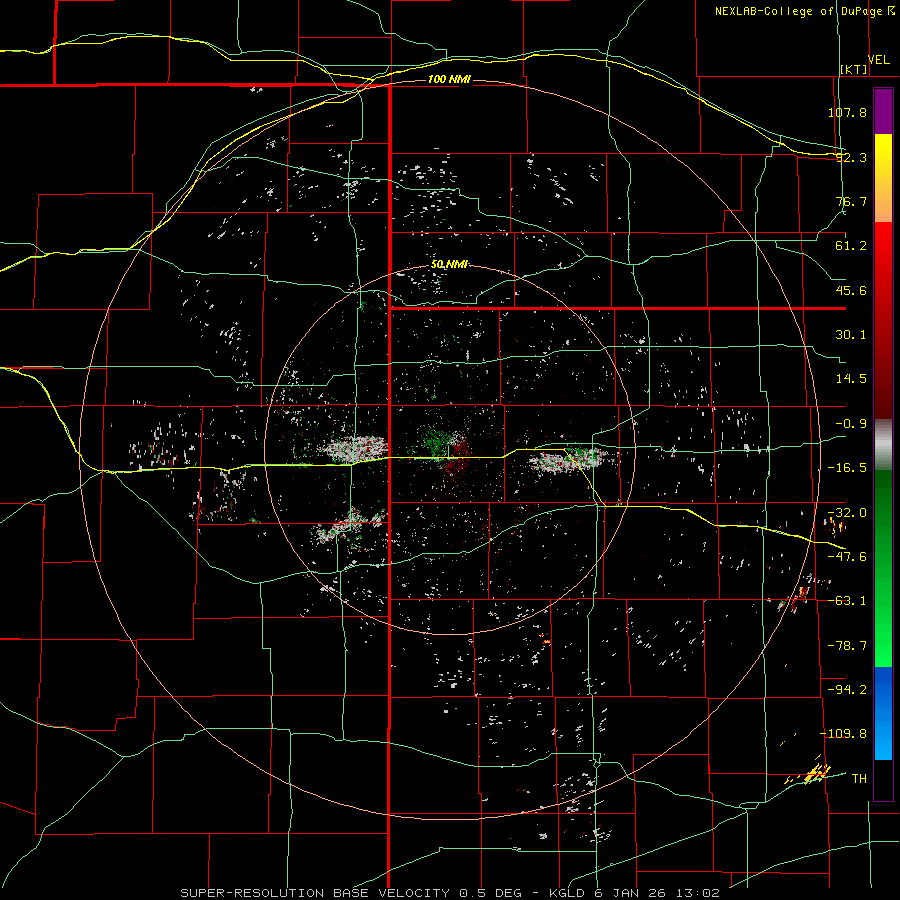The image size is (900, 900).
Task: Click the [KT] units label
Action: pos(854,69)
